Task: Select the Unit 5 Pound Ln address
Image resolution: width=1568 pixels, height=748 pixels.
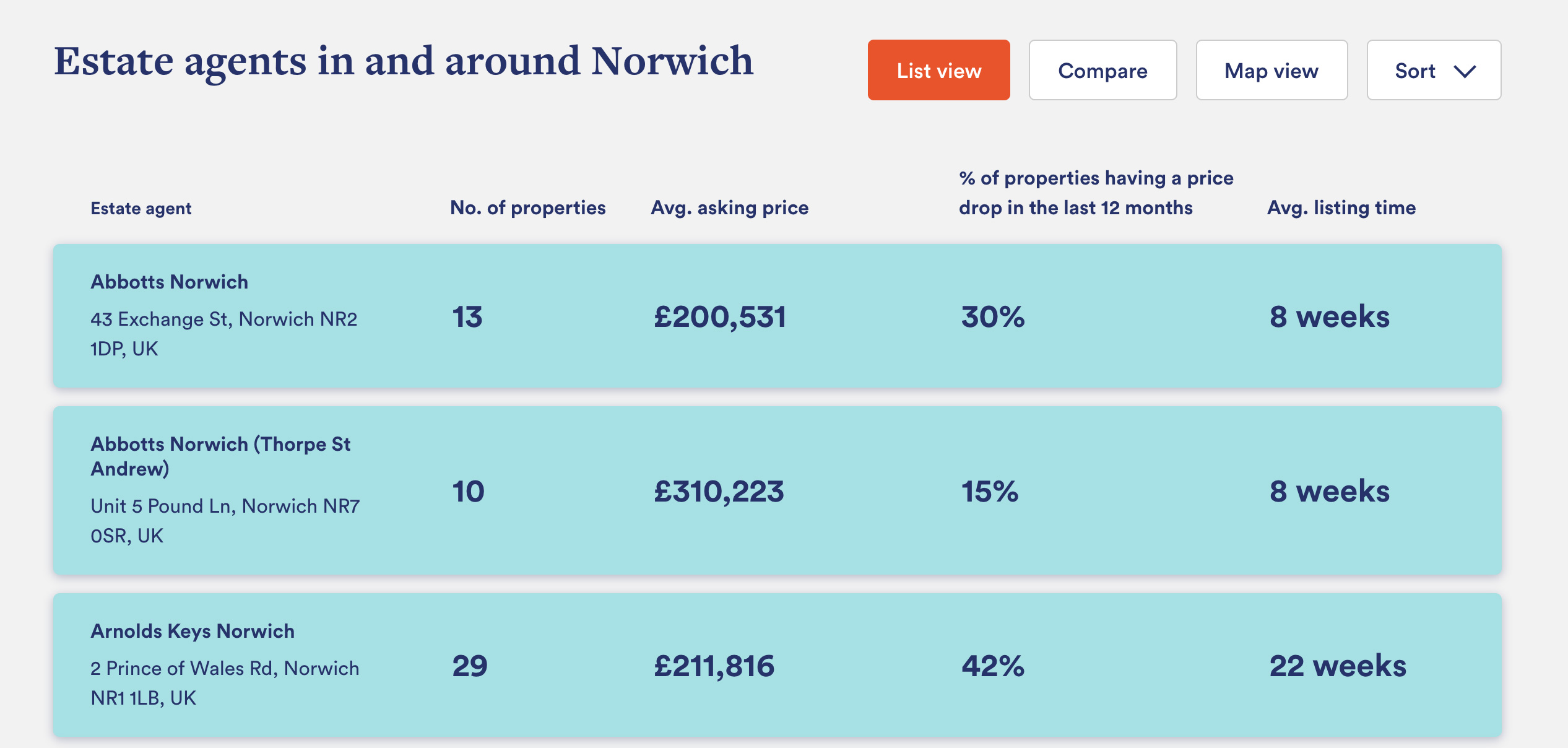Action: coord(225,521)
